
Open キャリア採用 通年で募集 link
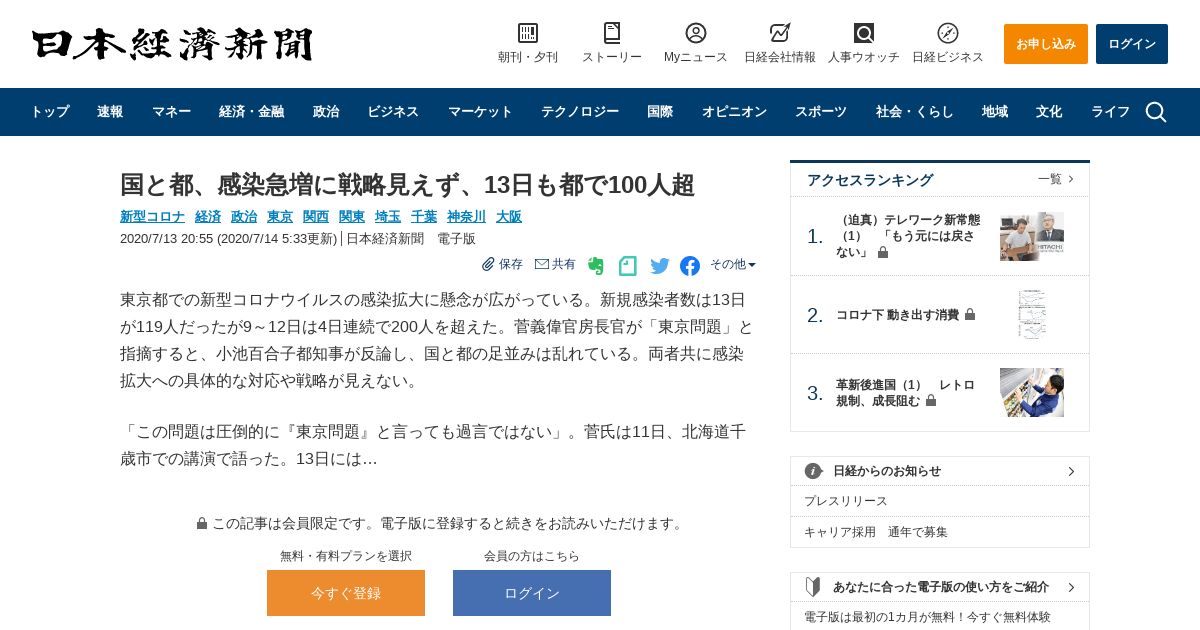(x=876, y=532)
